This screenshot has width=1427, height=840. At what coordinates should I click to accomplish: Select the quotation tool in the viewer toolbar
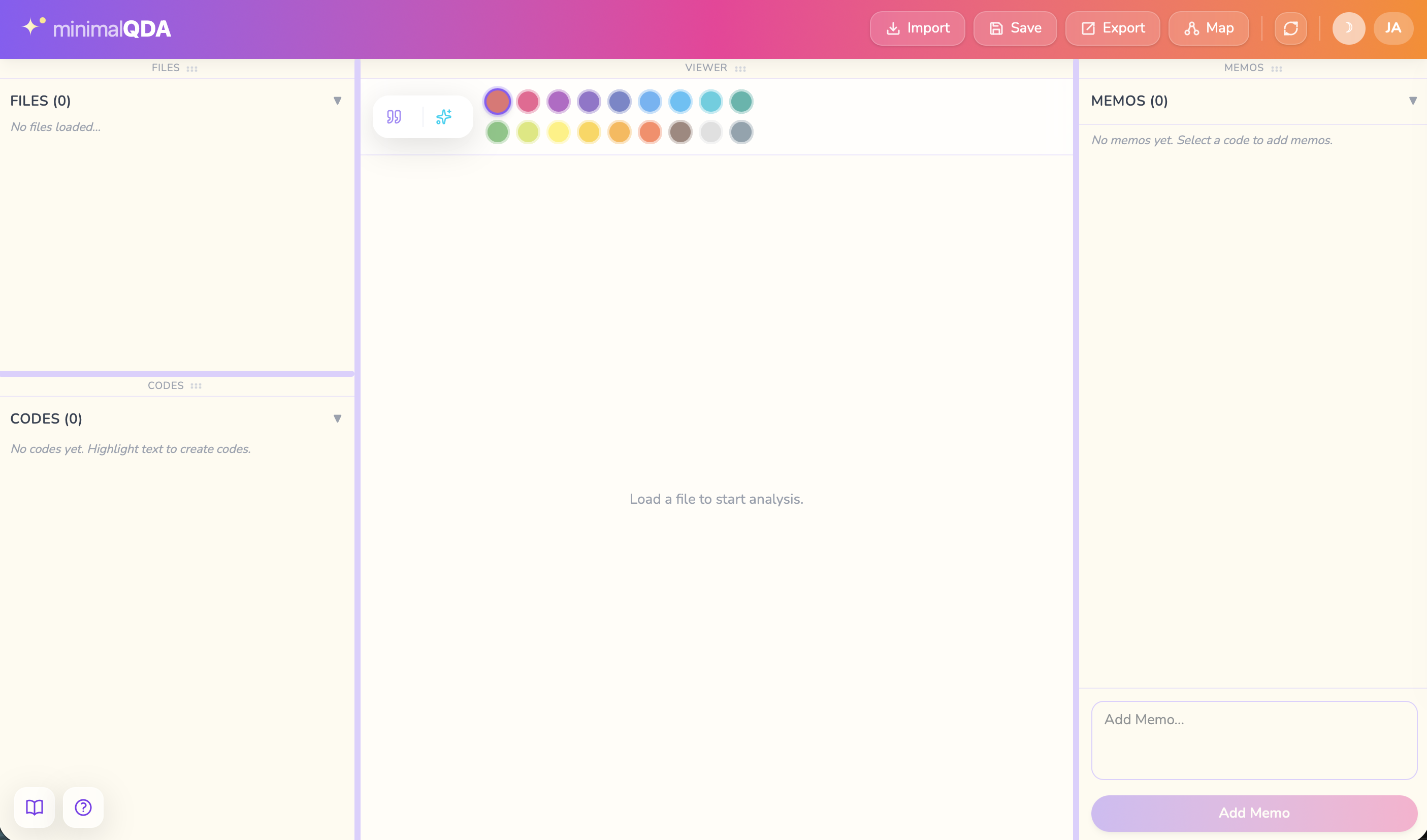(x=395, y=116)
